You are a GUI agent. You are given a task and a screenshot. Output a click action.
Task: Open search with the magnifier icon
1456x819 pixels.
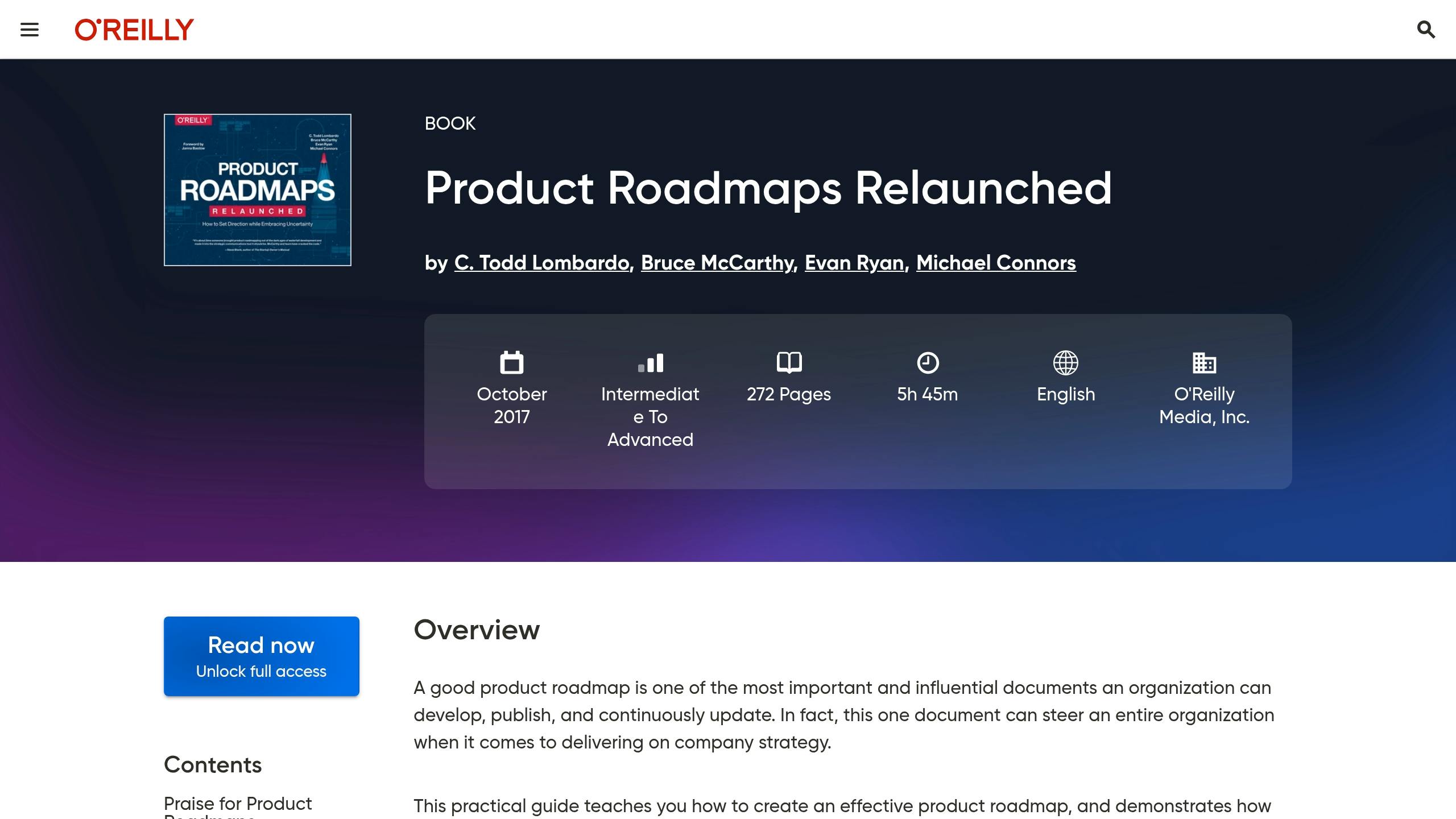coord(1426,30)
